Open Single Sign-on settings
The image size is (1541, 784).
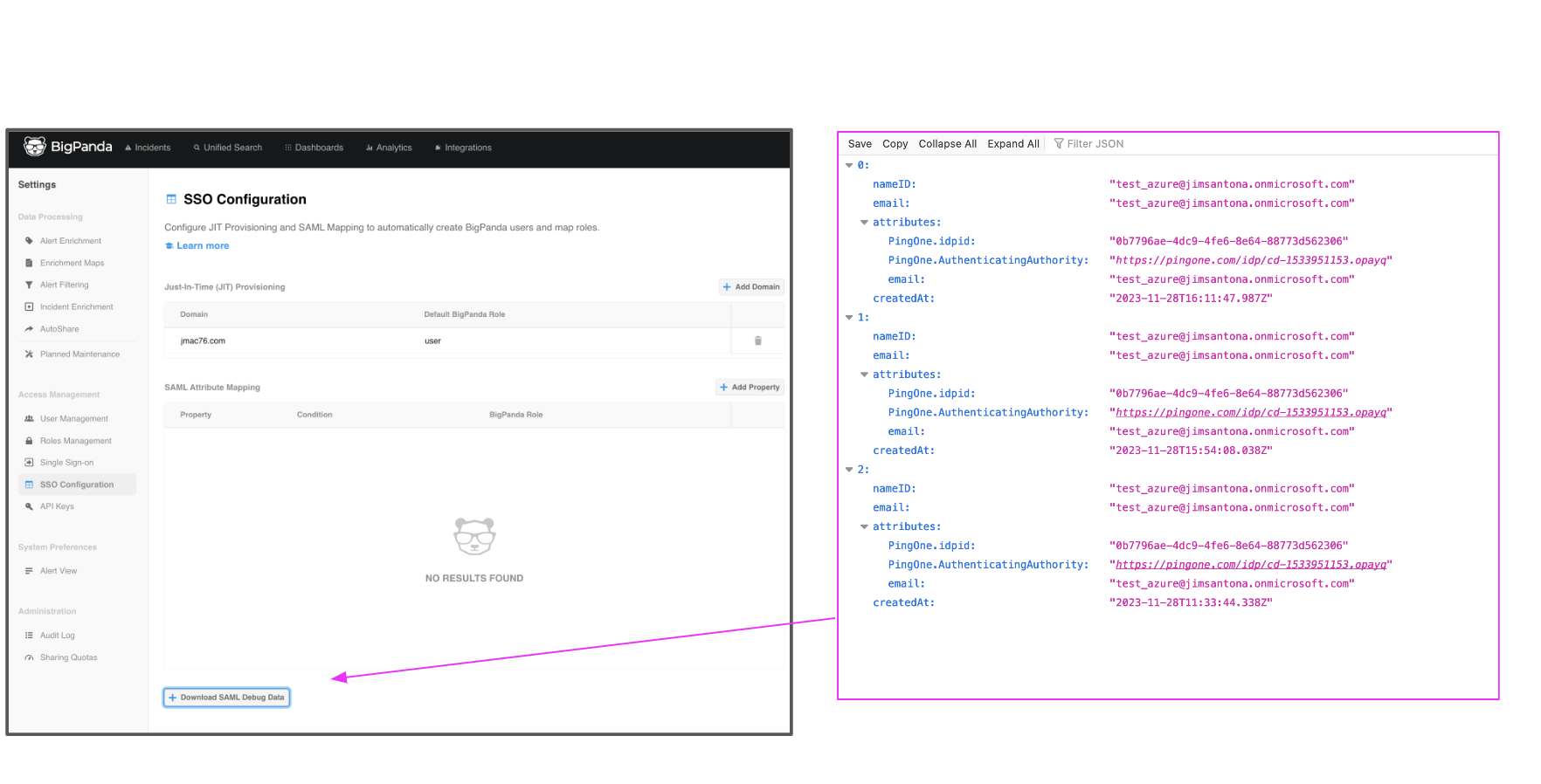[67, 463]
